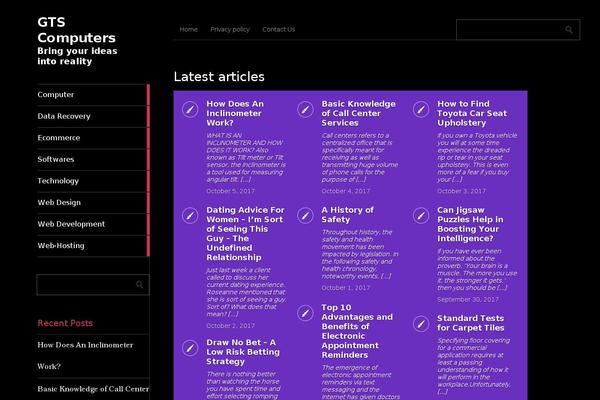This screenshot has width=600, height=400.
Task: Click the header search magnifier icon
Action: pos(569,29)
